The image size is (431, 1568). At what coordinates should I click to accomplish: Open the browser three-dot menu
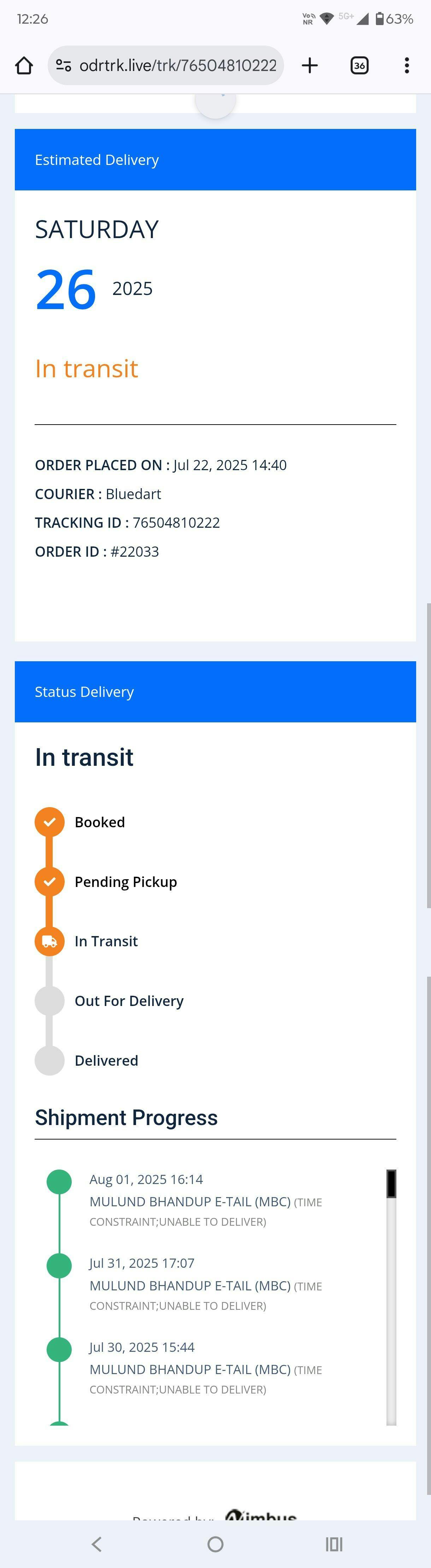point(407,65)
